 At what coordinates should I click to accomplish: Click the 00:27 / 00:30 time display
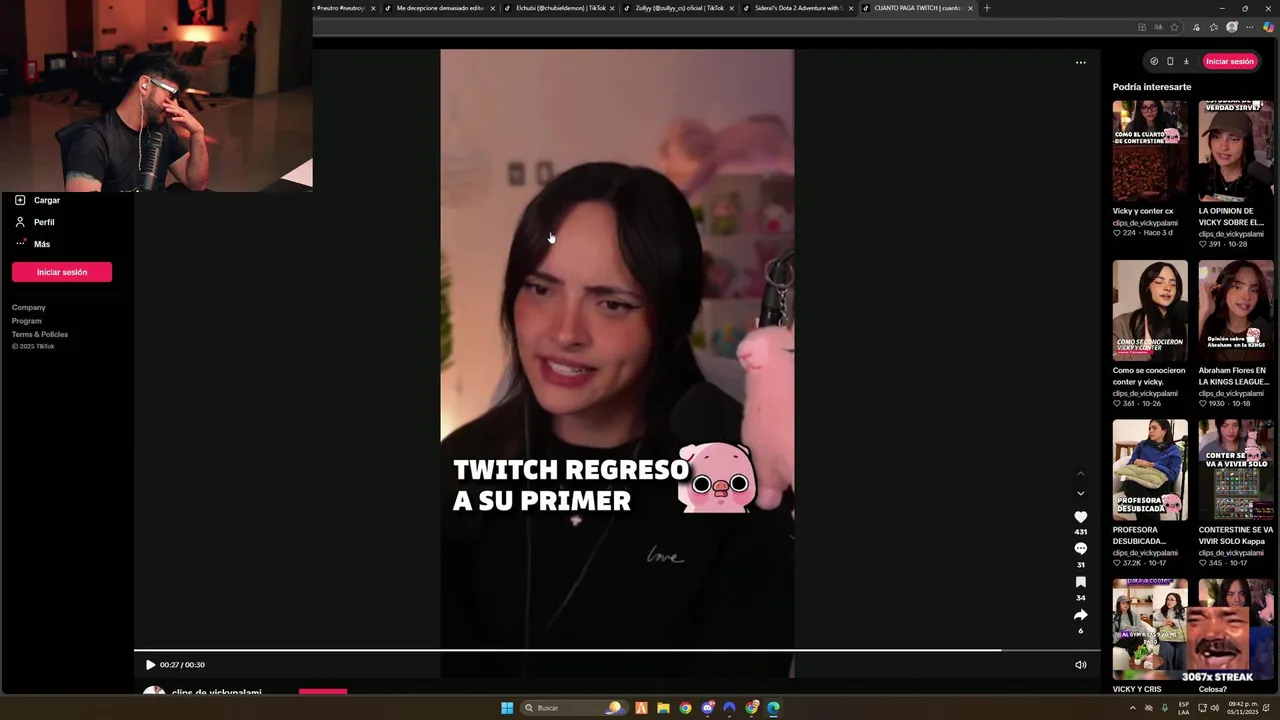point(182,665)
